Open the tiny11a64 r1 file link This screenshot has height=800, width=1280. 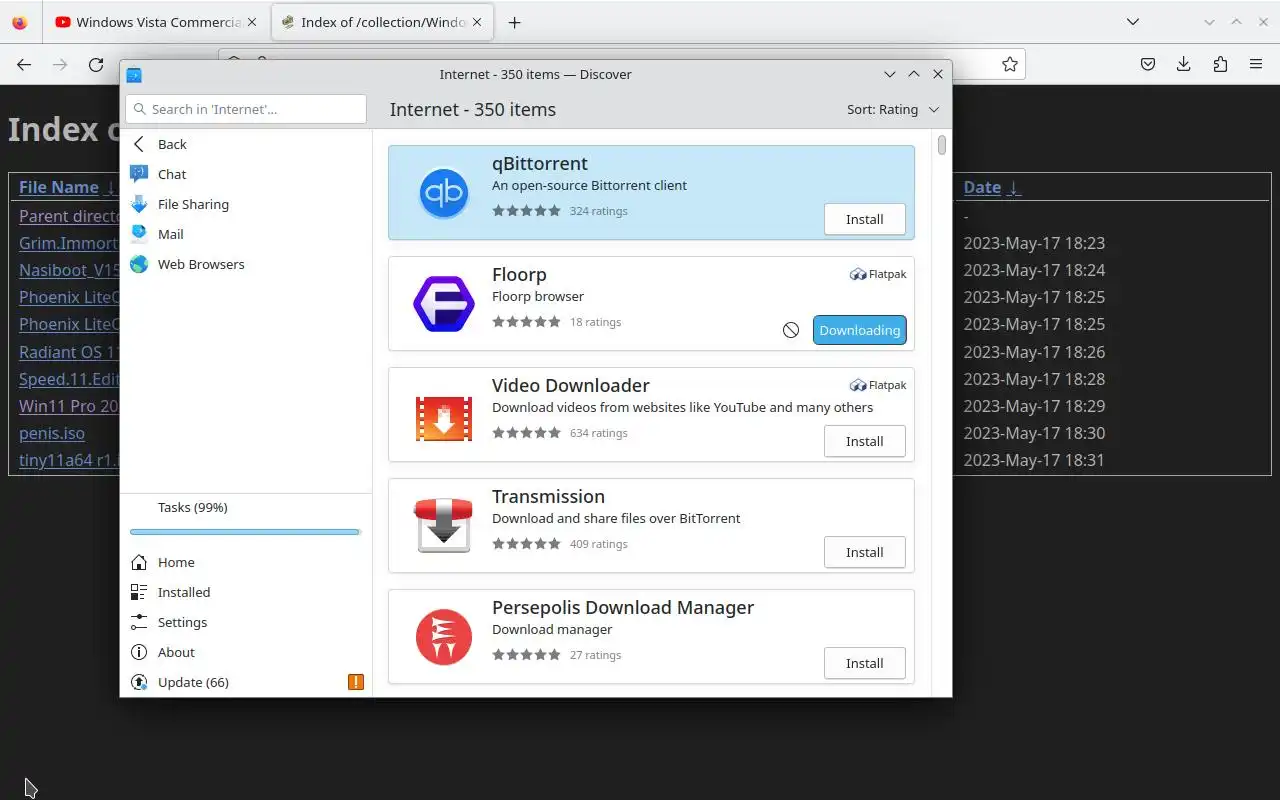69,460
